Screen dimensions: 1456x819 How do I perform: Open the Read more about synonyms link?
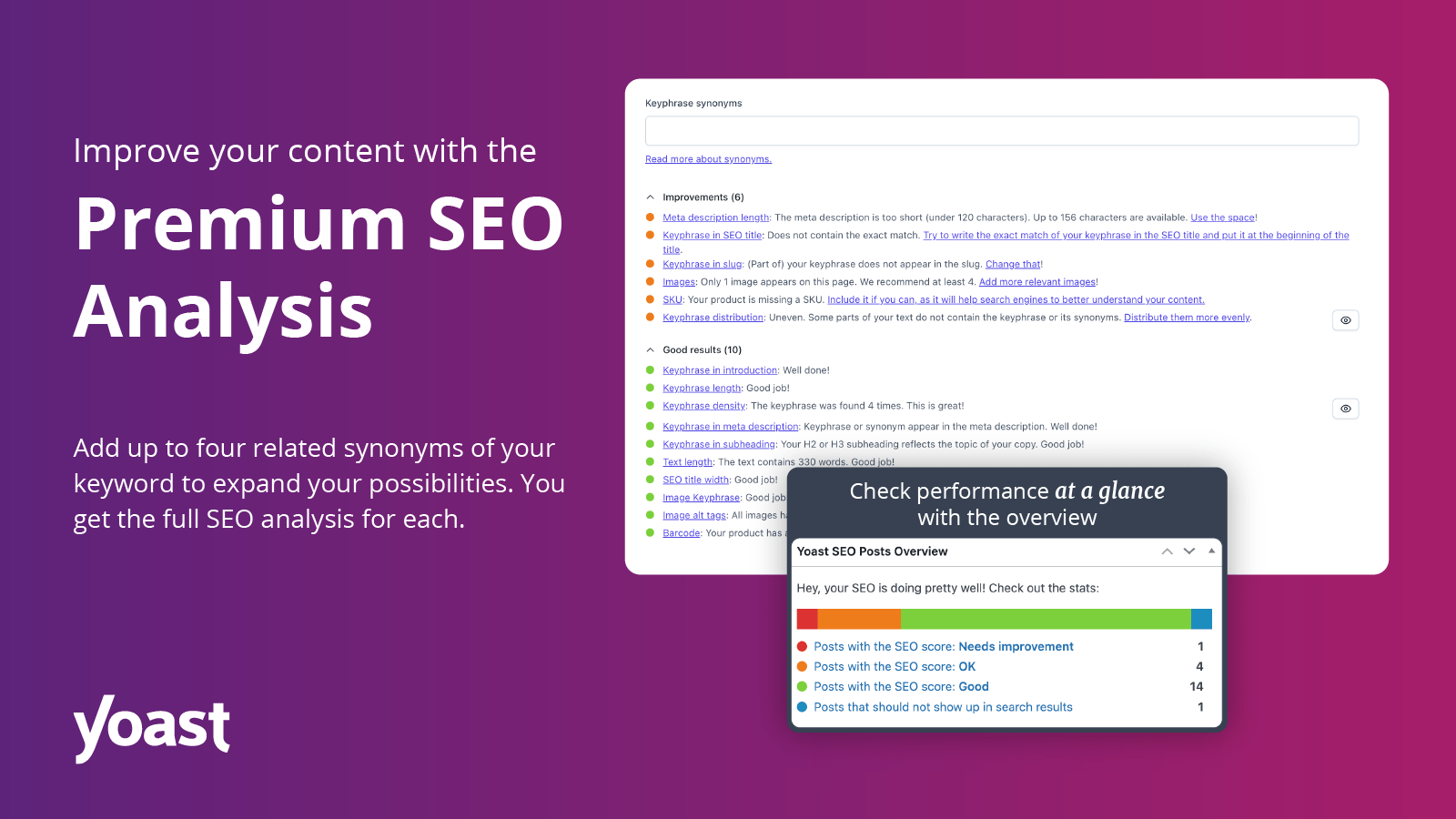click(x=708, y=158)
